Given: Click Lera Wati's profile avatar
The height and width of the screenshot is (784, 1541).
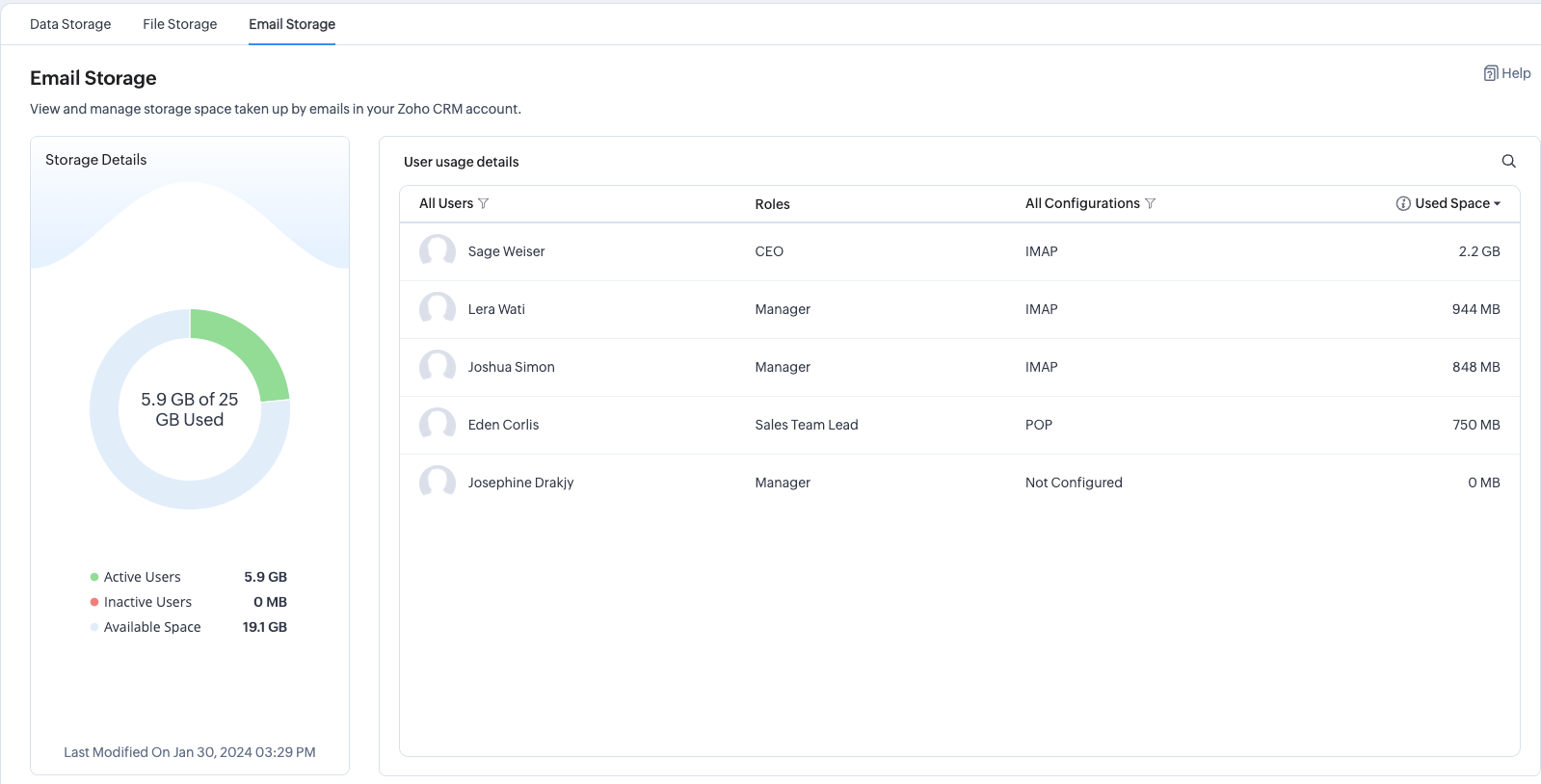Looking at the screenshot, I should click(438, 309).
